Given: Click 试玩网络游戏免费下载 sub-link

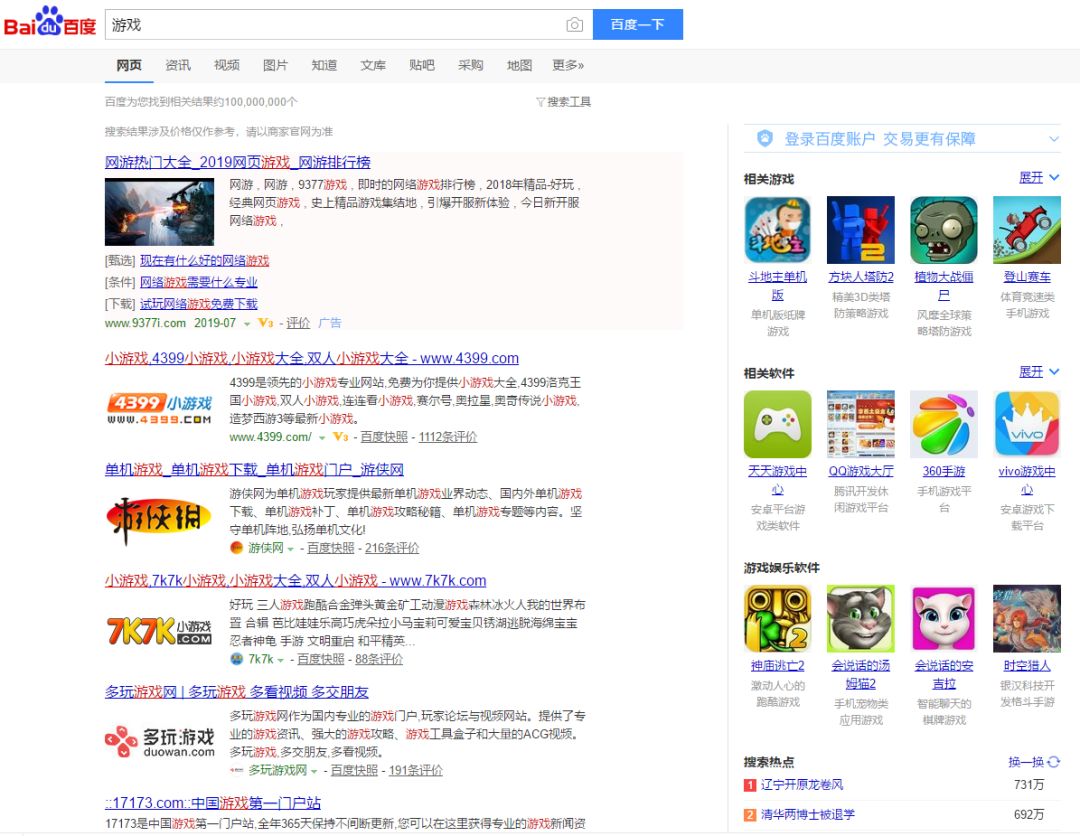Looking at the screenshot, I should pyautogui.click(x=198, y=304).
